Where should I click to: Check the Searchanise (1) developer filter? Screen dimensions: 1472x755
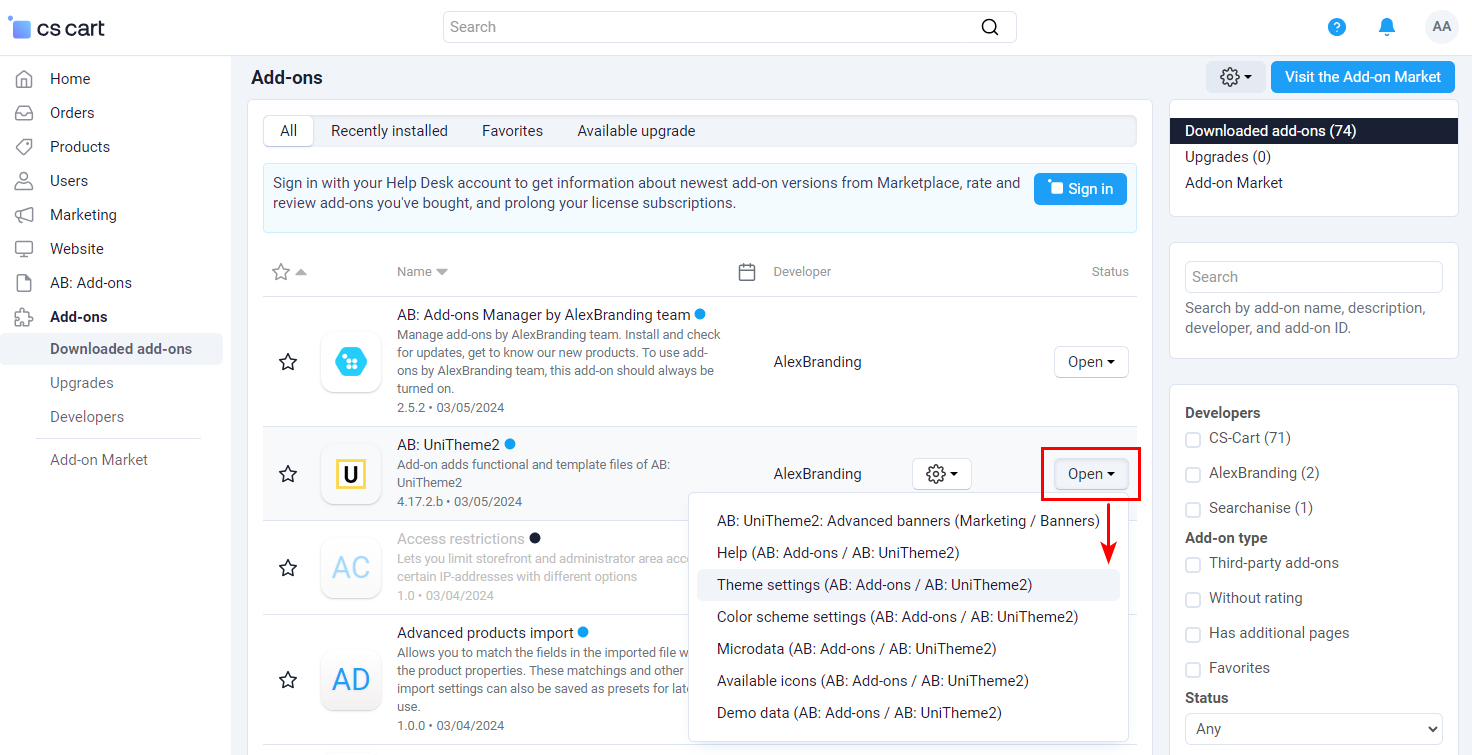[1192, 509]
